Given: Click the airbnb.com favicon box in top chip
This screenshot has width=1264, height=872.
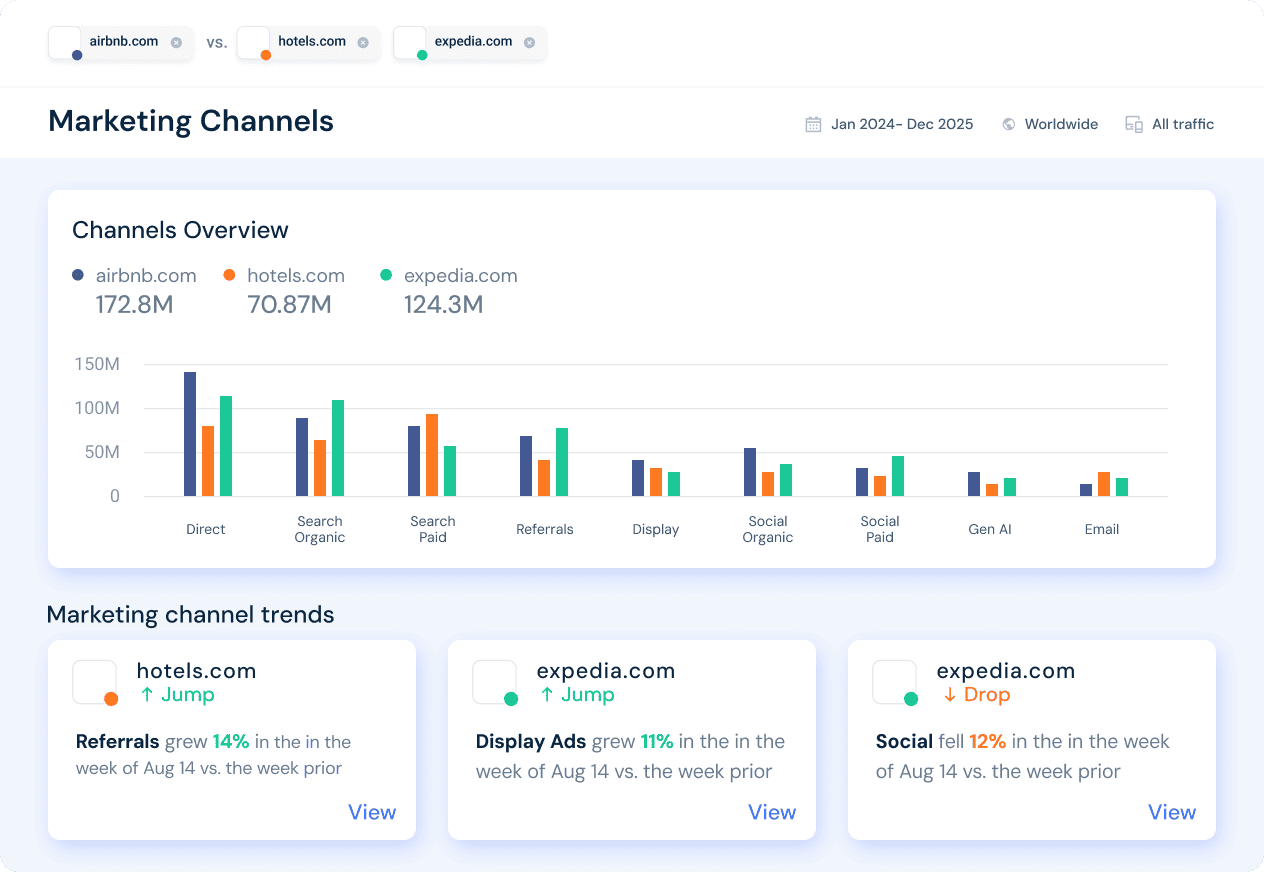Looking at the screenshot, I should (x=65, y=43).
